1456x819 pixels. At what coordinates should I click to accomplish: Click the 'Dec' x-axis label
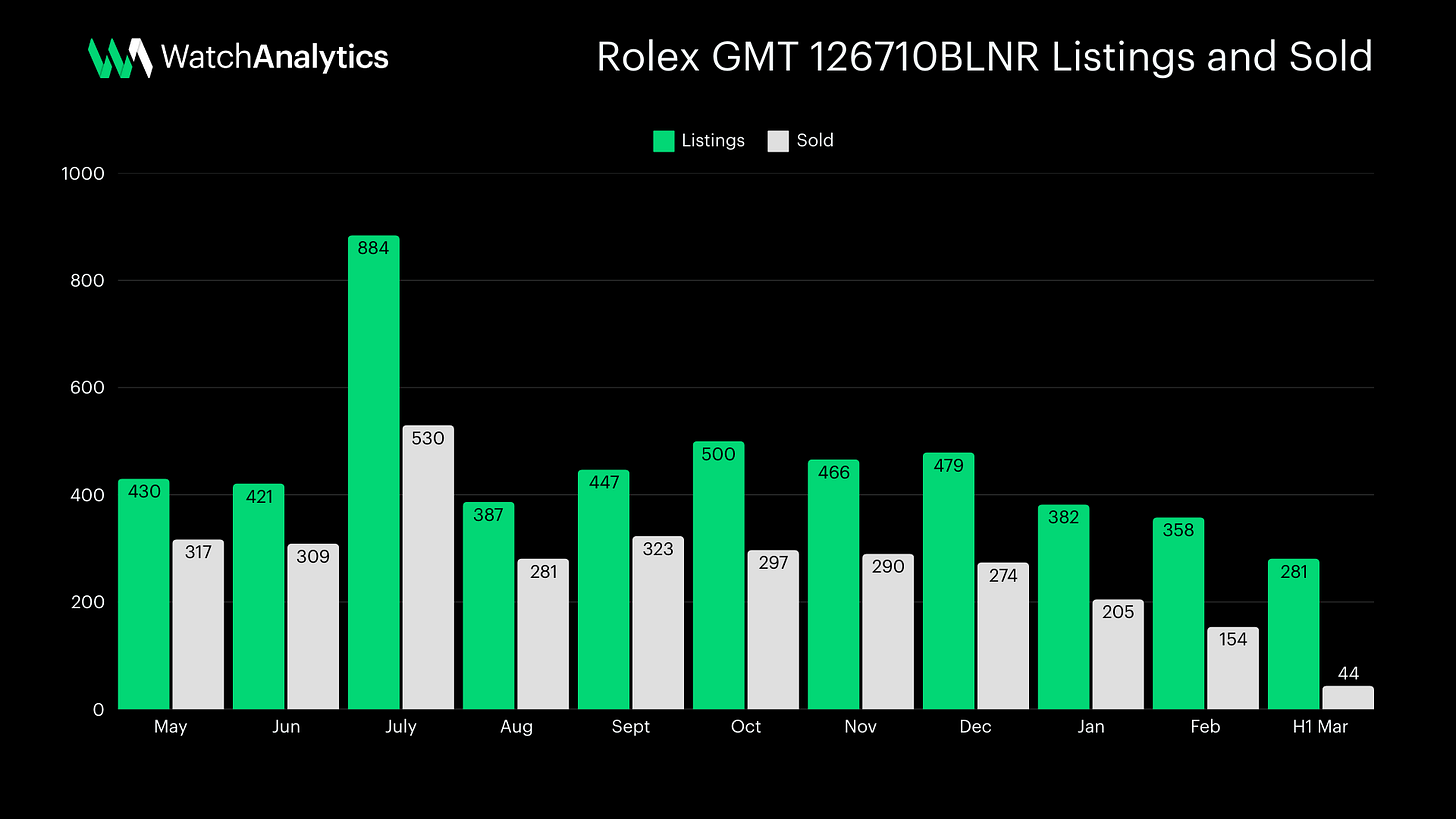click(976, 727)
